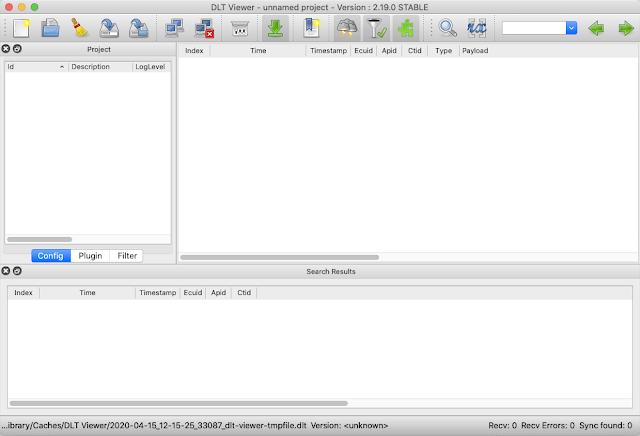Click the message table horizontal scrollbar
Image resolution: width=640 pixels, height=436 pixels.
[280, 257]
